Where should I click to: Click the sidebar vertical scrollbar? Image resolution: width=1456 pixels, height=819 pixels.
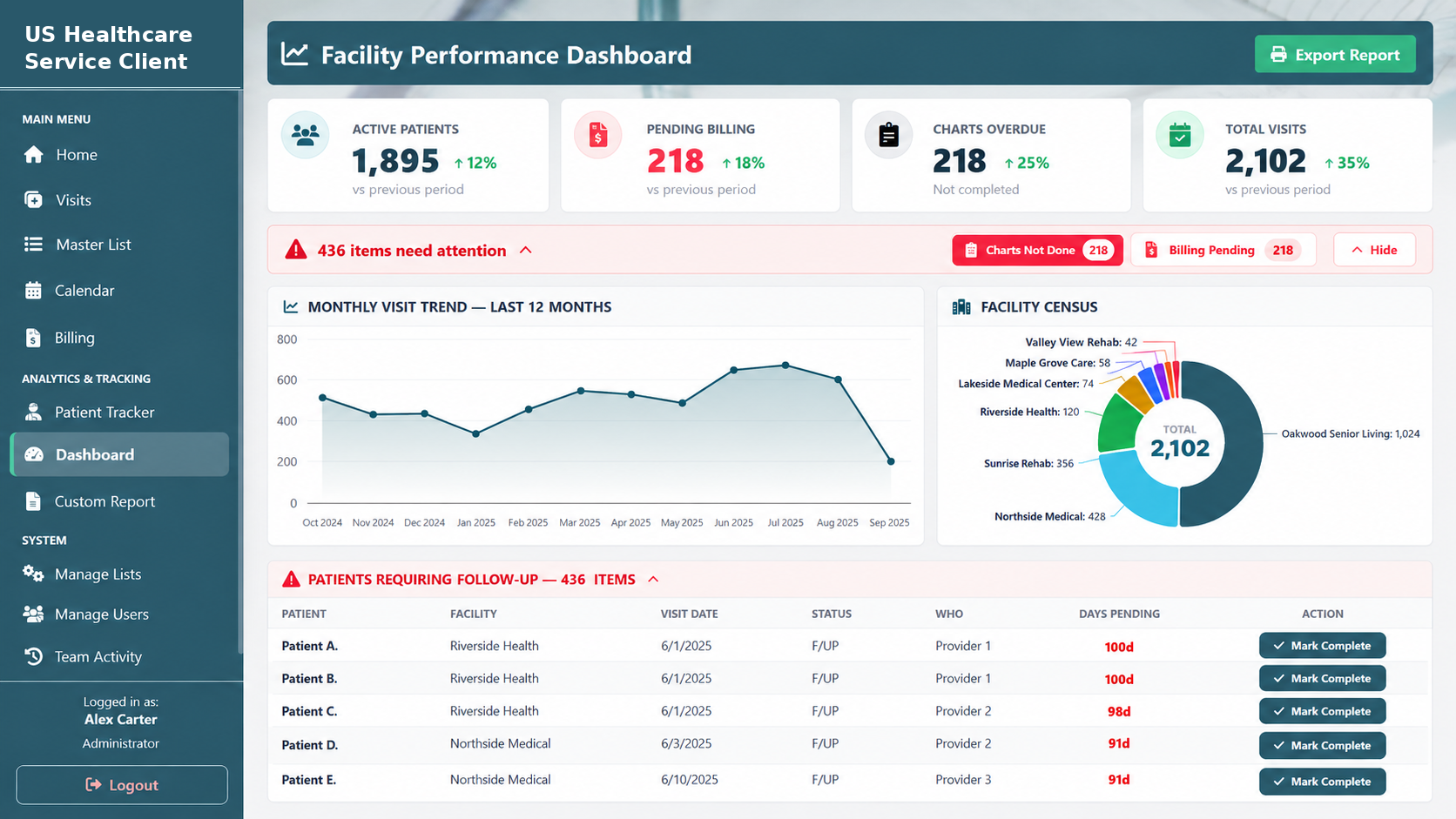[239, 372]
